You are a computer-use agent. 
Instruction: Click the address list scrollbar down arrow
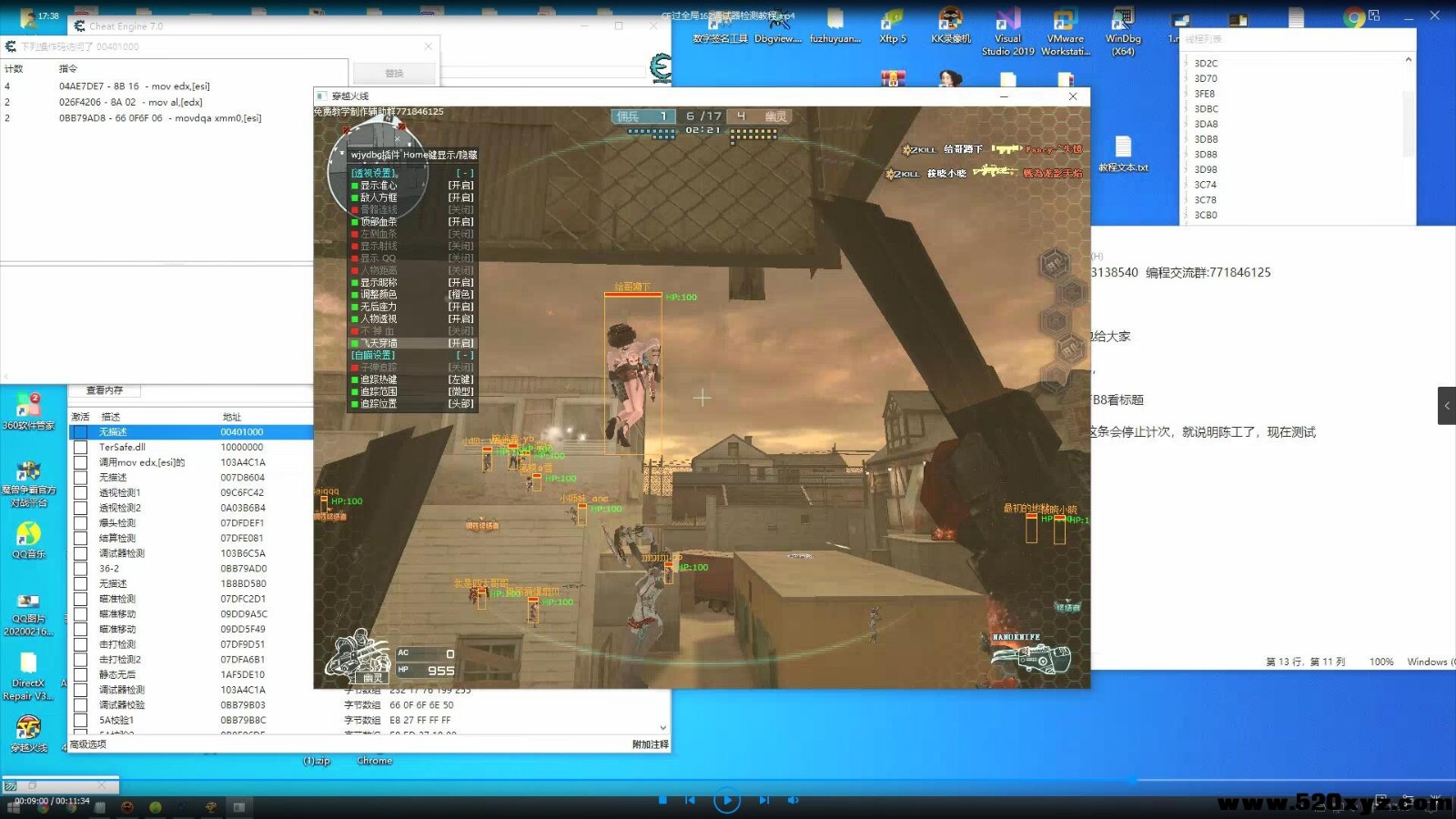pos(662,728)
